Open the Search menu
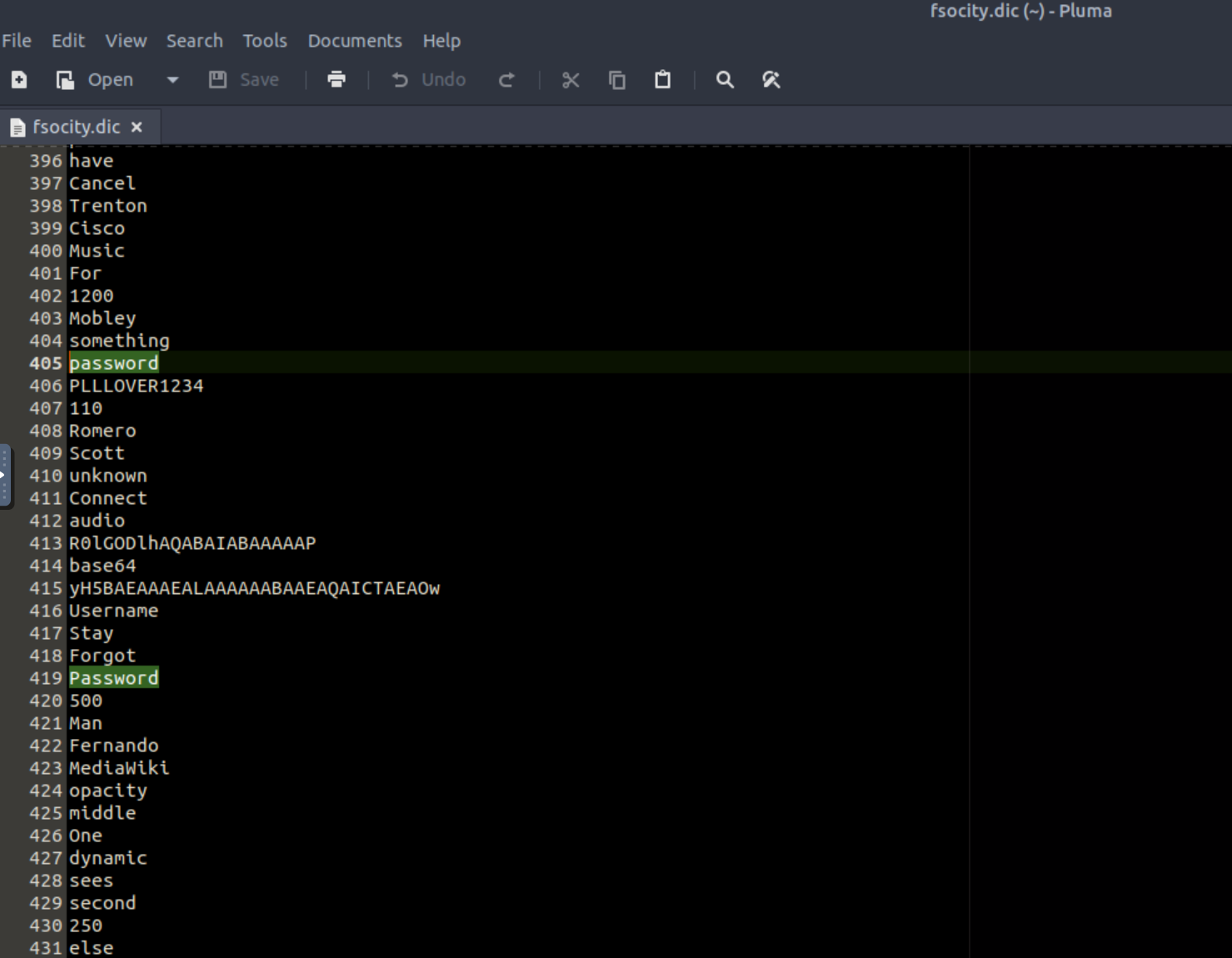This screenshot has width=1232, height=958. (x=195, y=41)
